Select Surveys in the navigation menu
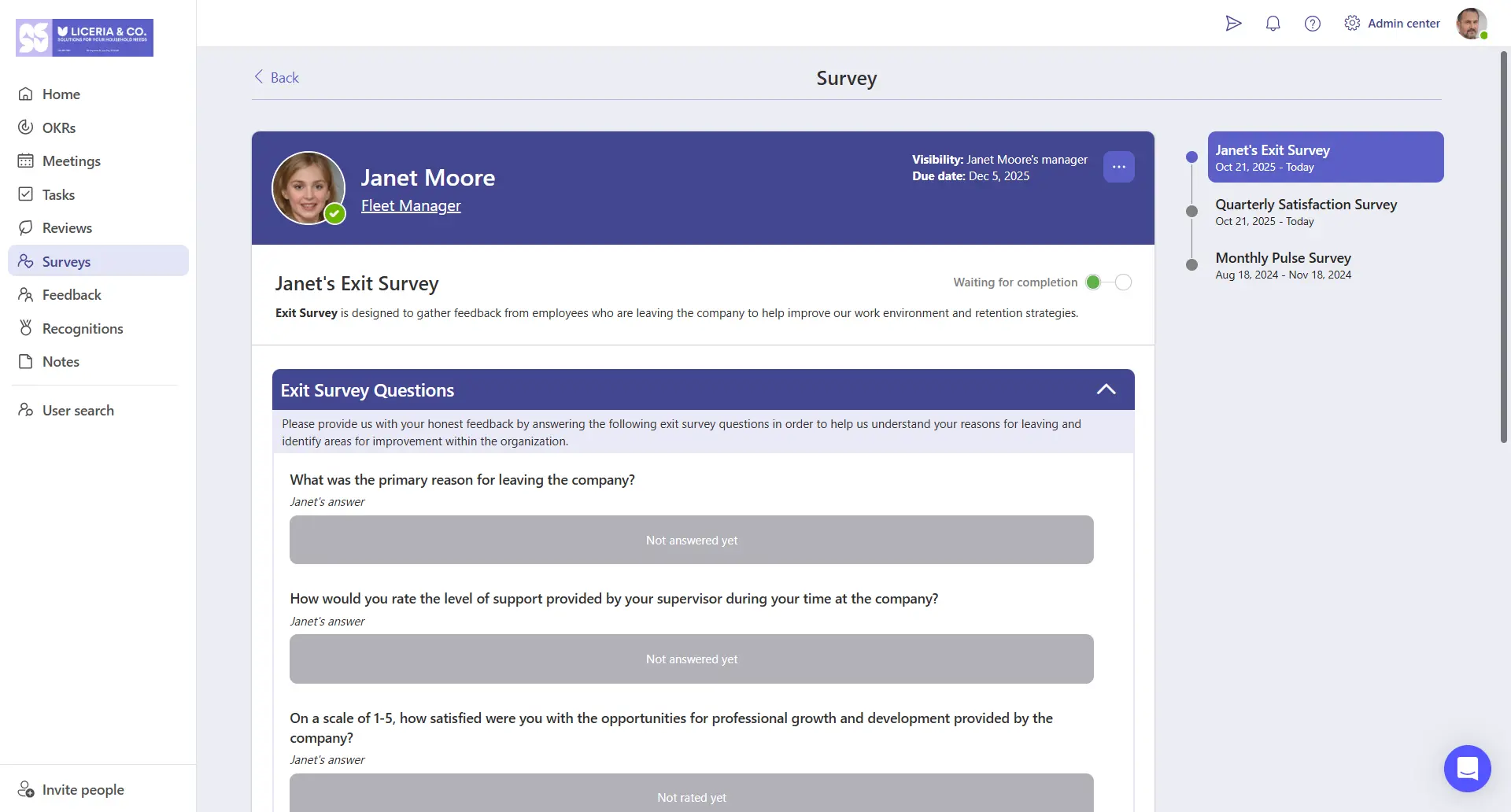The image size is (1511, 812). (x=65, y=261)
